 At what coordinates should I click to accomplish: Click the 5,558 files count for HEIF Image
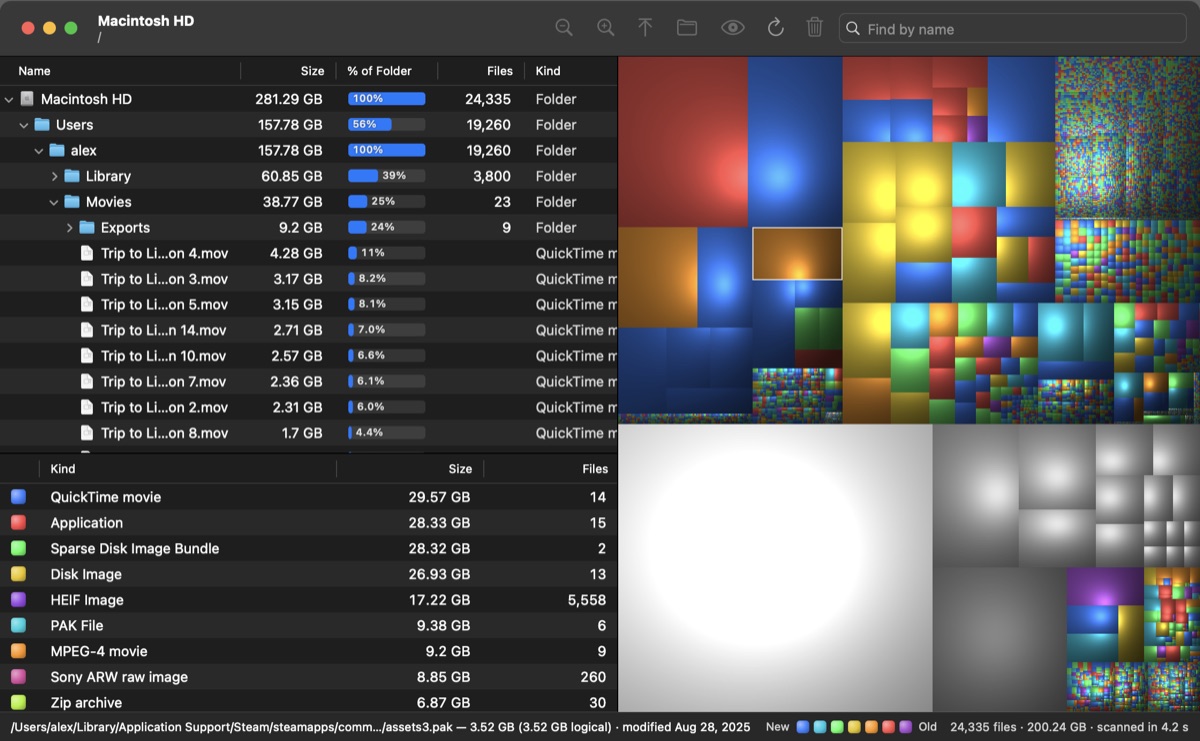[586, 600]
